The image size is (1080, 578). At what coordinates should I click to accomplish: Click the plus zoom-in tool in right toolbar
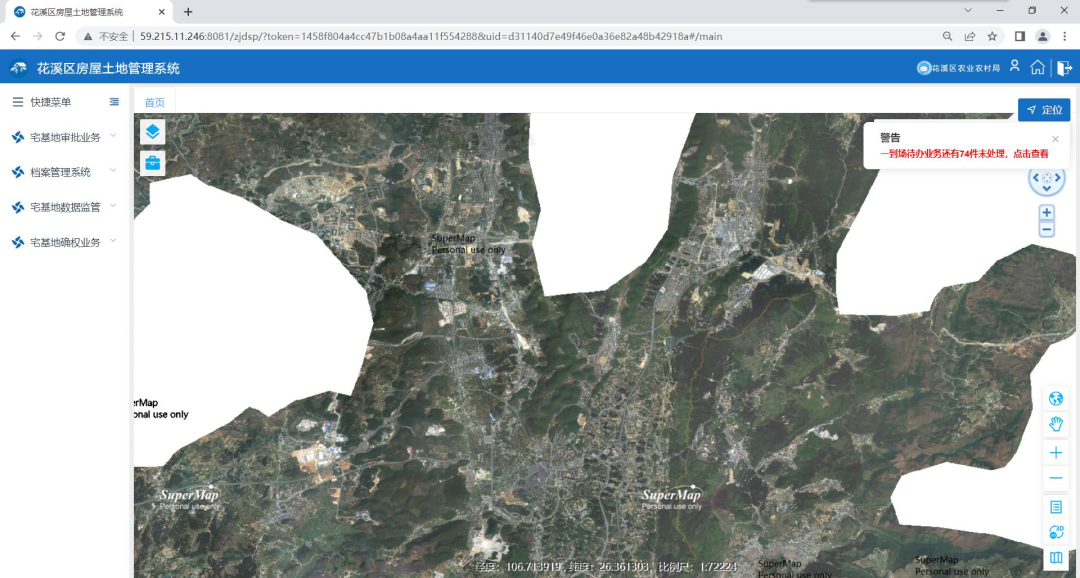point(1055,453)
